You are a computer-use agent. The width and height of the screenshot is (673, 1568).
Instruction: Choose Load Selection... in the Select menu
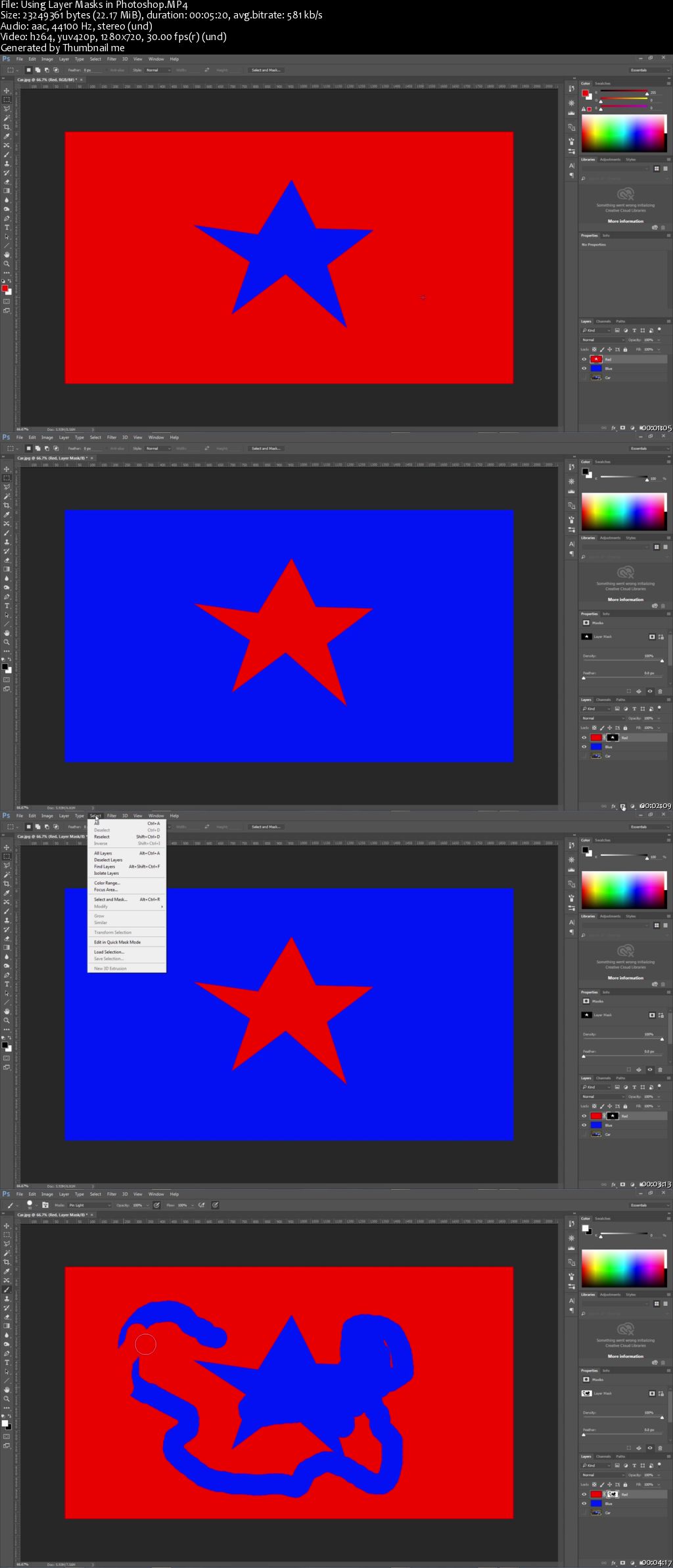pos(127,952)
